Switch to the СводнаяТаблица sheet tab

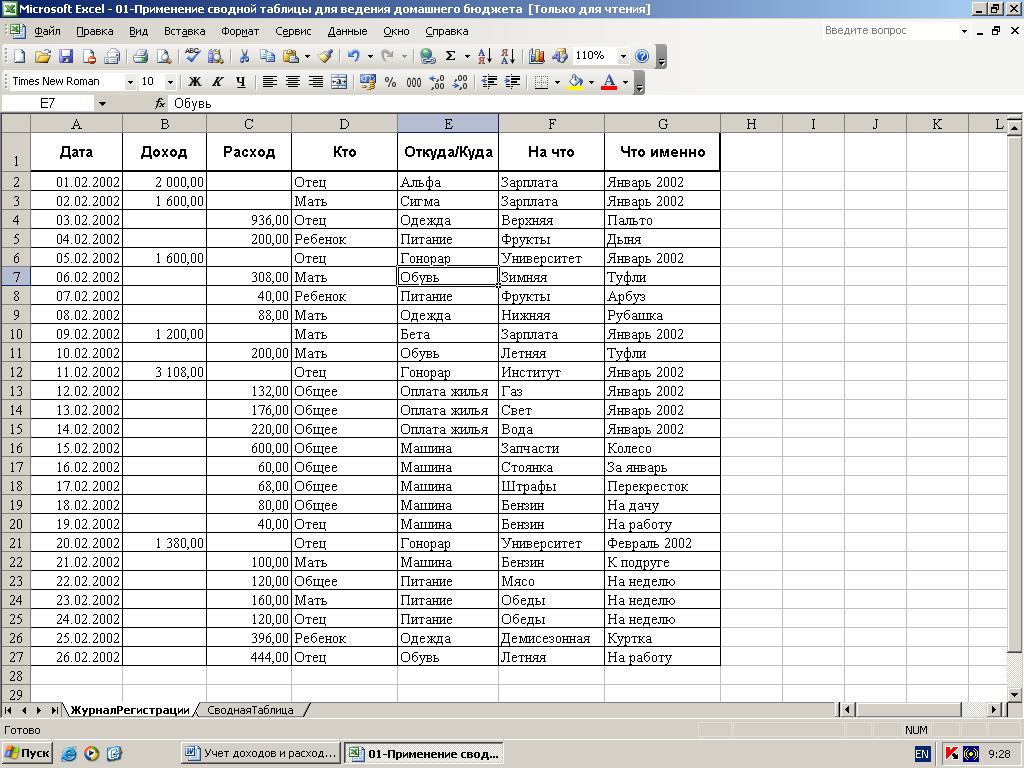click(250, 710)
